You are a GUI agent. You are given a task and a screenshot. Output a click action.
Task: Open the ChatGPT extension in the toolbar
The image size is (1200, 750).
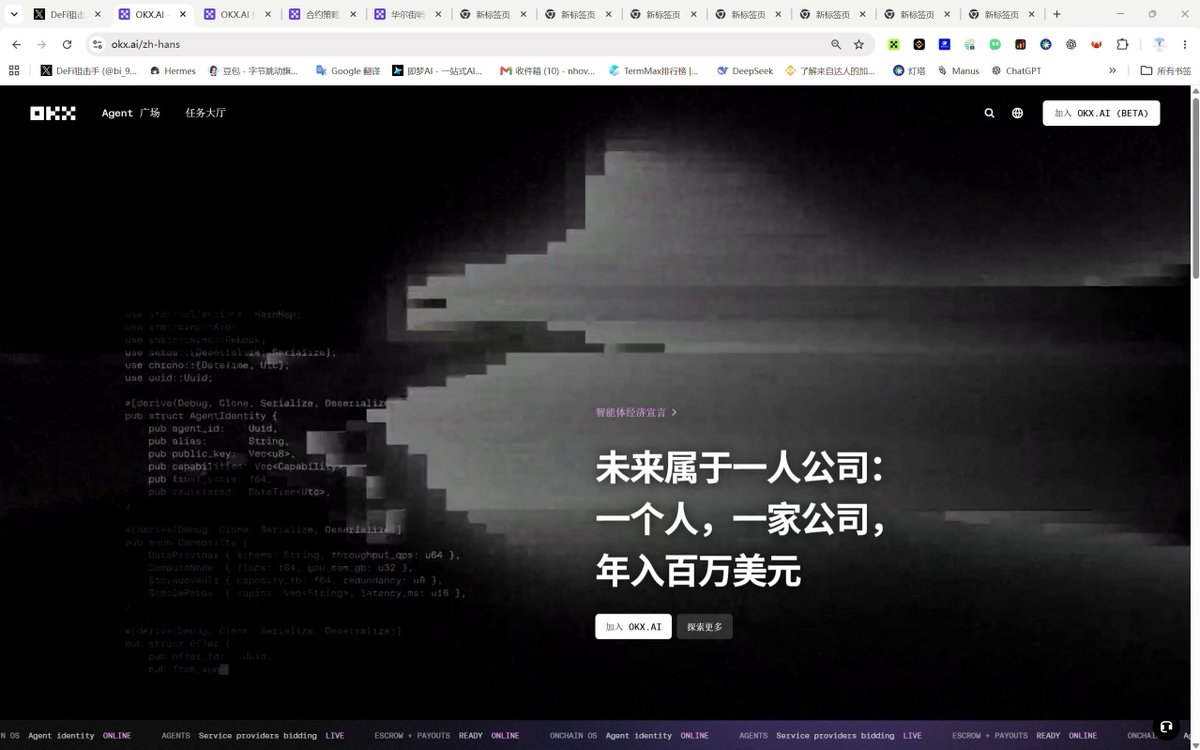1071,45
